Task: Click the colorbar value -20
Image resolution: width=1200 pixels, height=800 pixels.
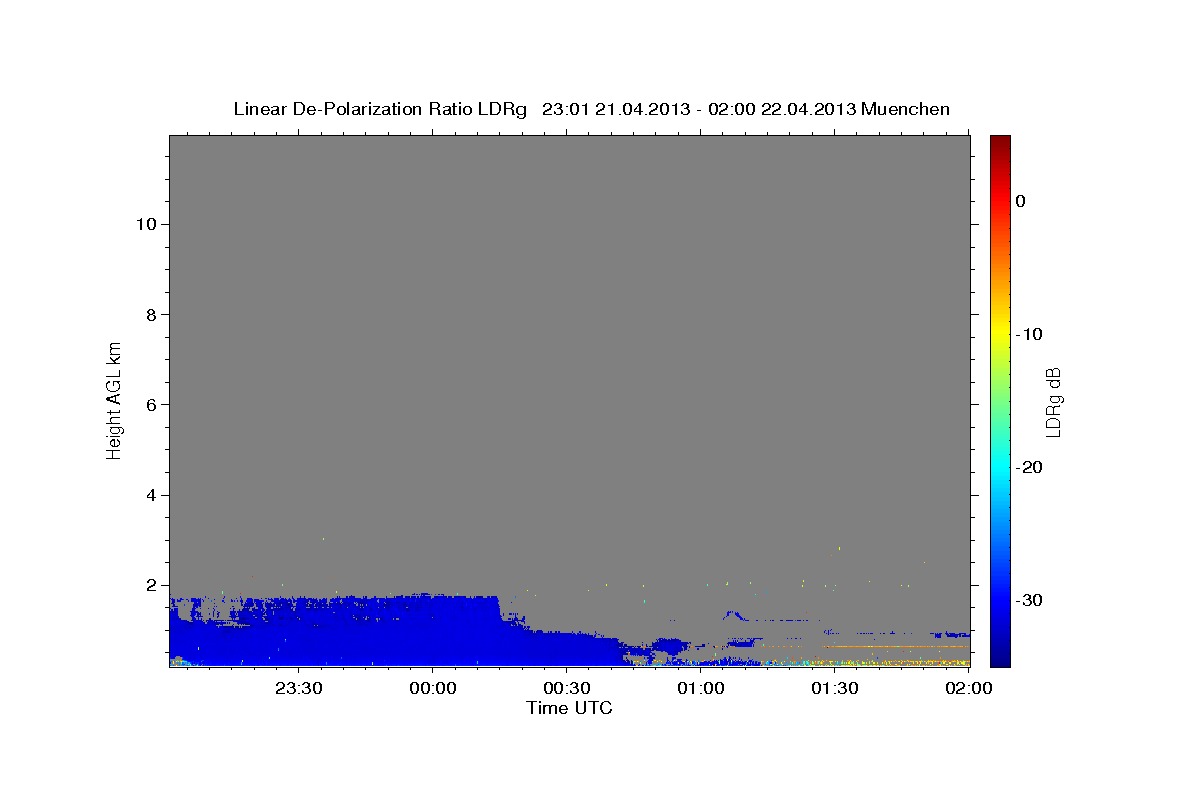Action: [1029, 467]
